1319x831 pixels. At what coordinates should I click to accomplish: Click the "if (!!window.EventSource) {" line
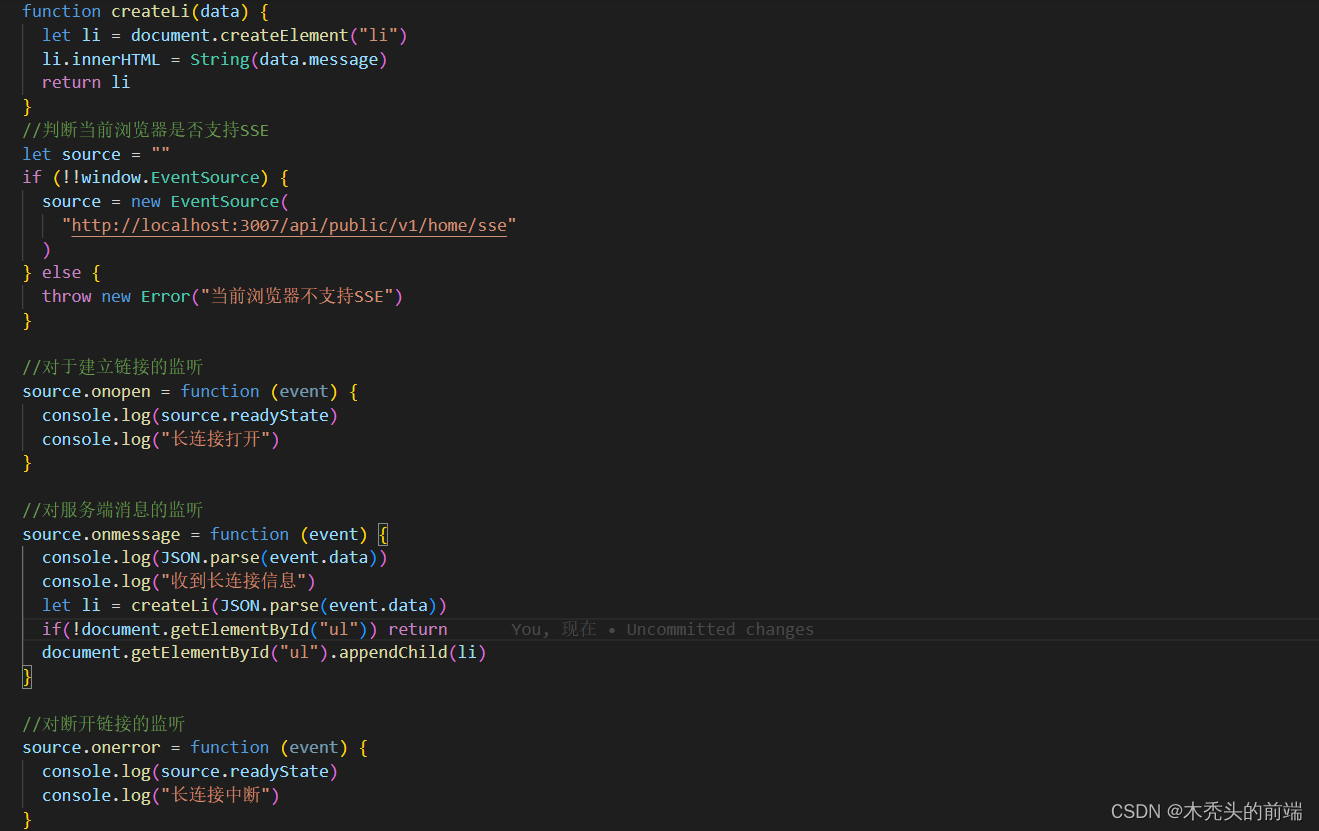[x=155, y=177]
